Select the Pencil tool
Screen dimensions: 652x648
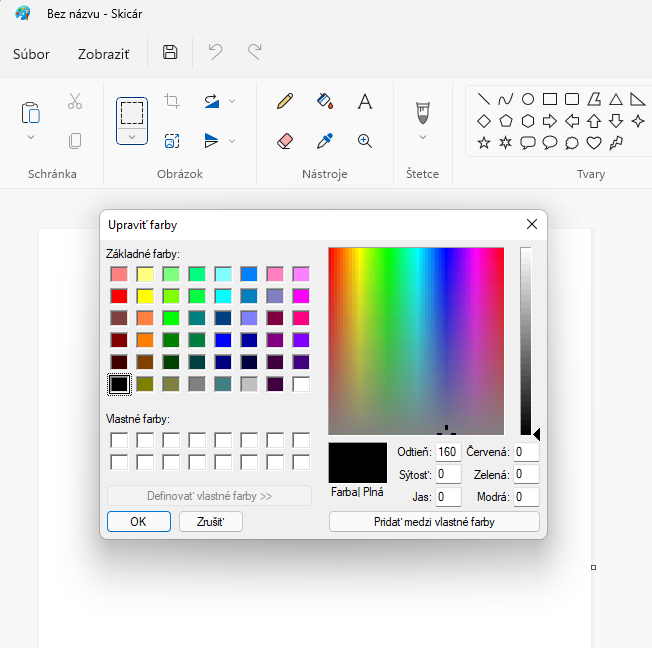point(285,101)
